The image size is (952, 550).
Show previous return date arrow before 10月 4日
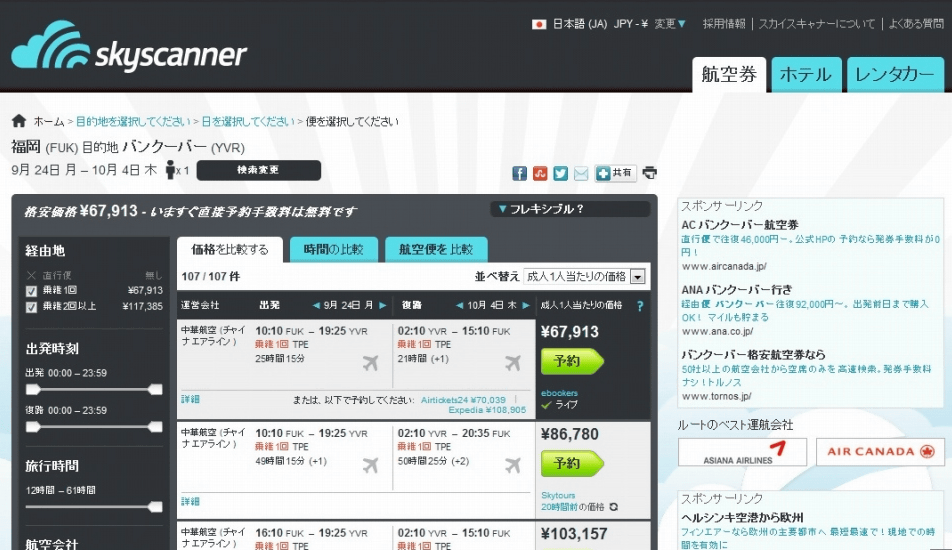point(460,305)
